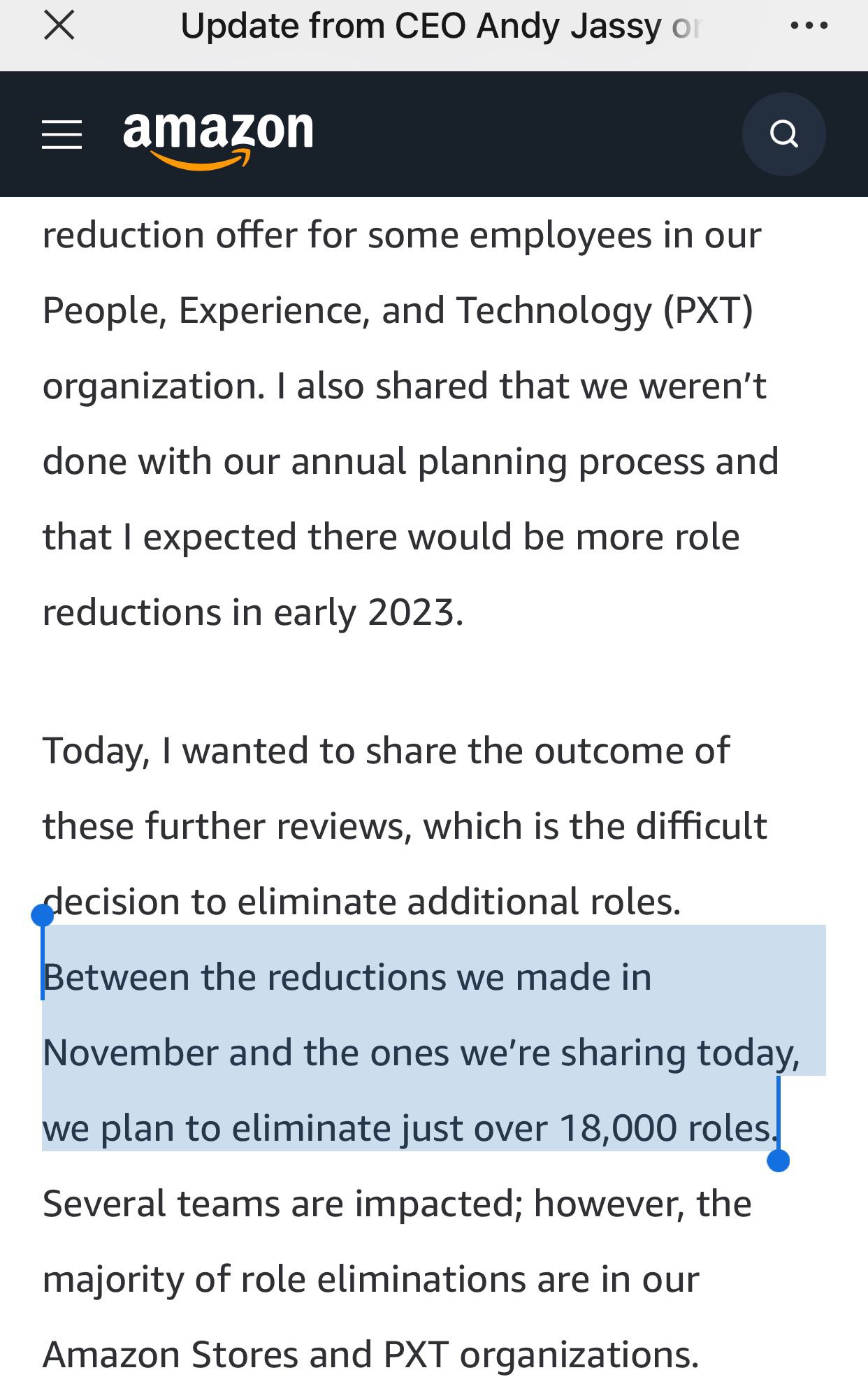Tap the text 'Amazon Stores and PXT organizations.'
The height and width of the screenshot is (1398, 868).
pyautogui.click(x=370, y=1355)
